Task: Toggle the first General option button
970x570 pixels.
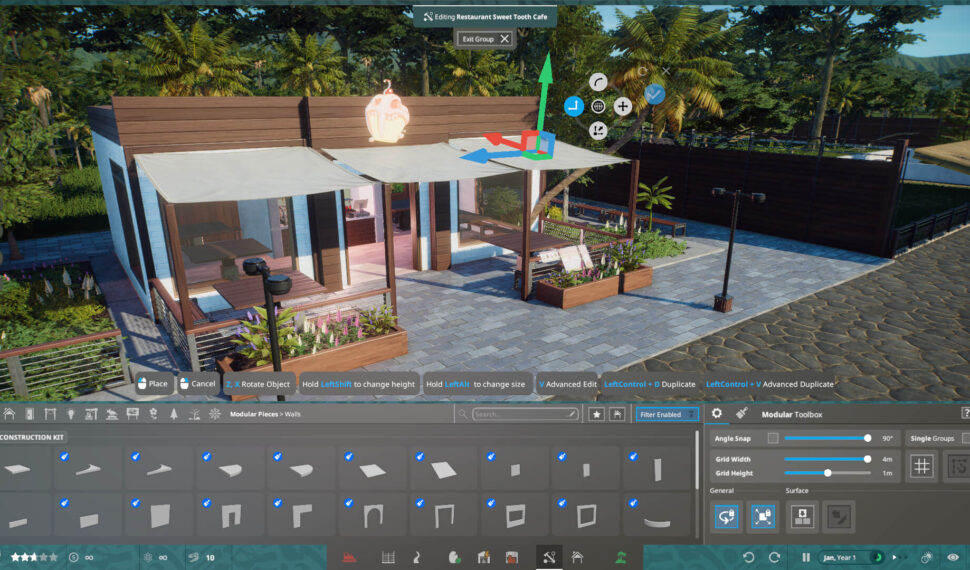Action: tap(725, 516)
